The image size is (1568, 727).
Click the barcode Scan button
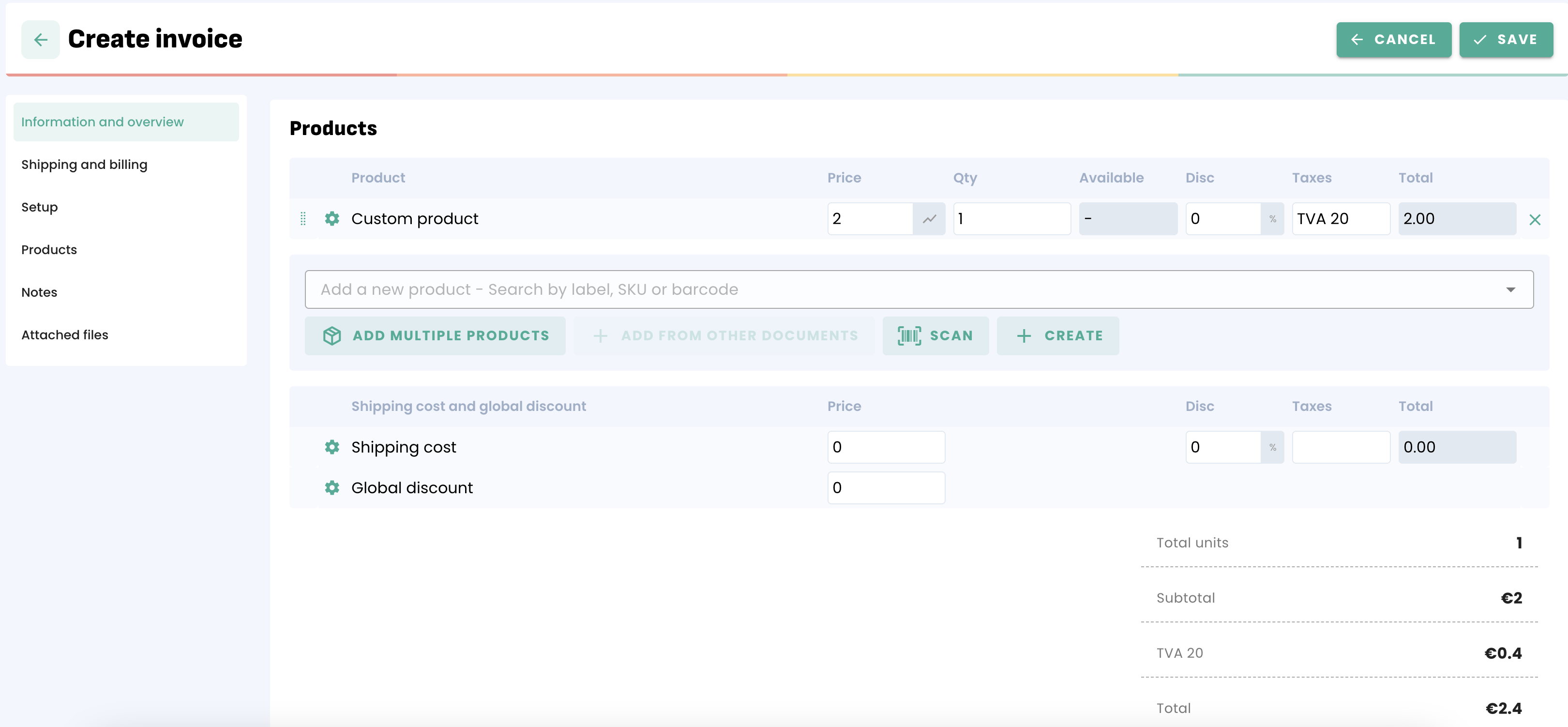[x=935, y=335]
